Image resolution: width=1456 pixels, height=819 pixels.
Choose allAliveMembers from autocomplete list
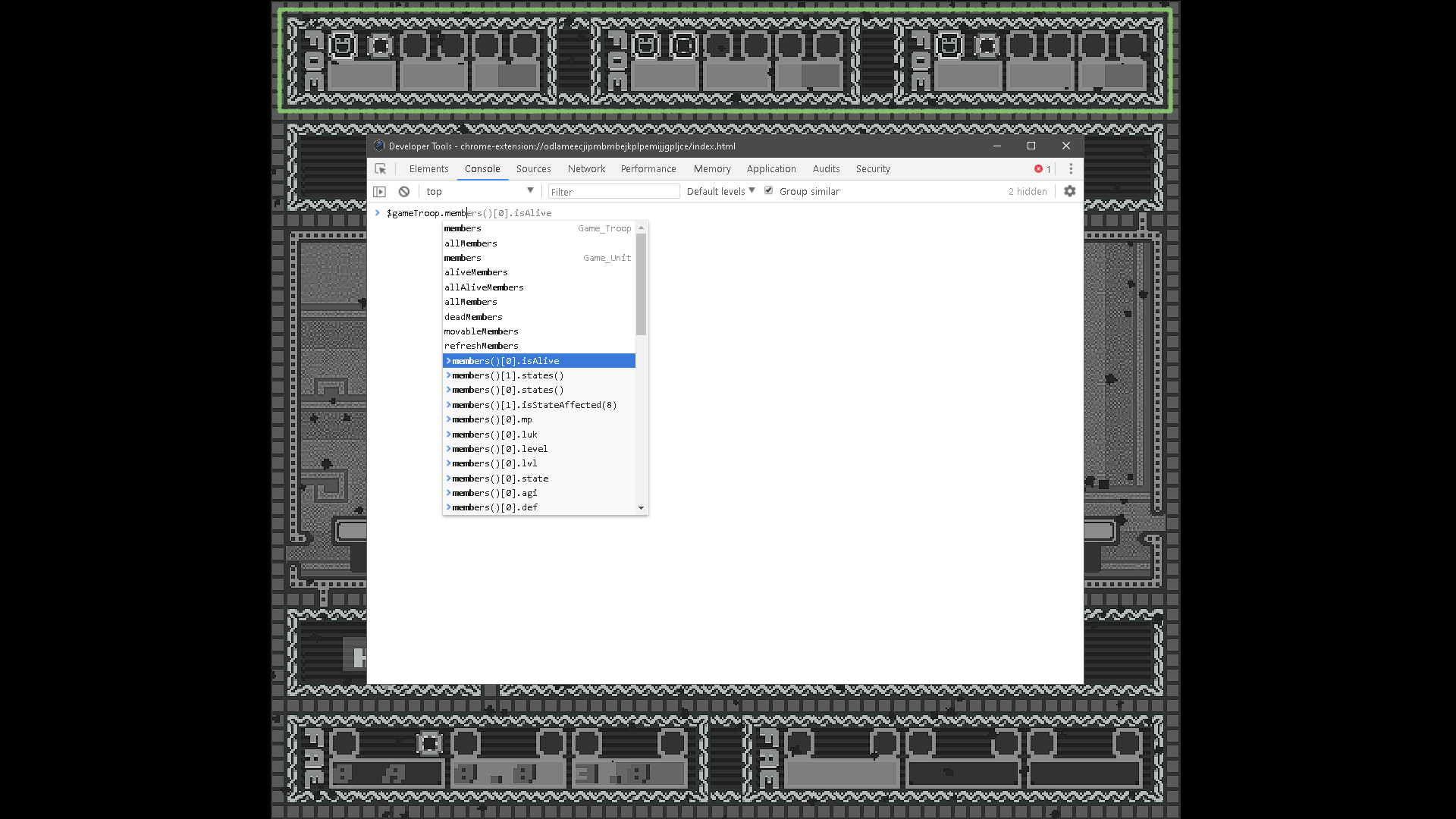click(x=538, y=287)
